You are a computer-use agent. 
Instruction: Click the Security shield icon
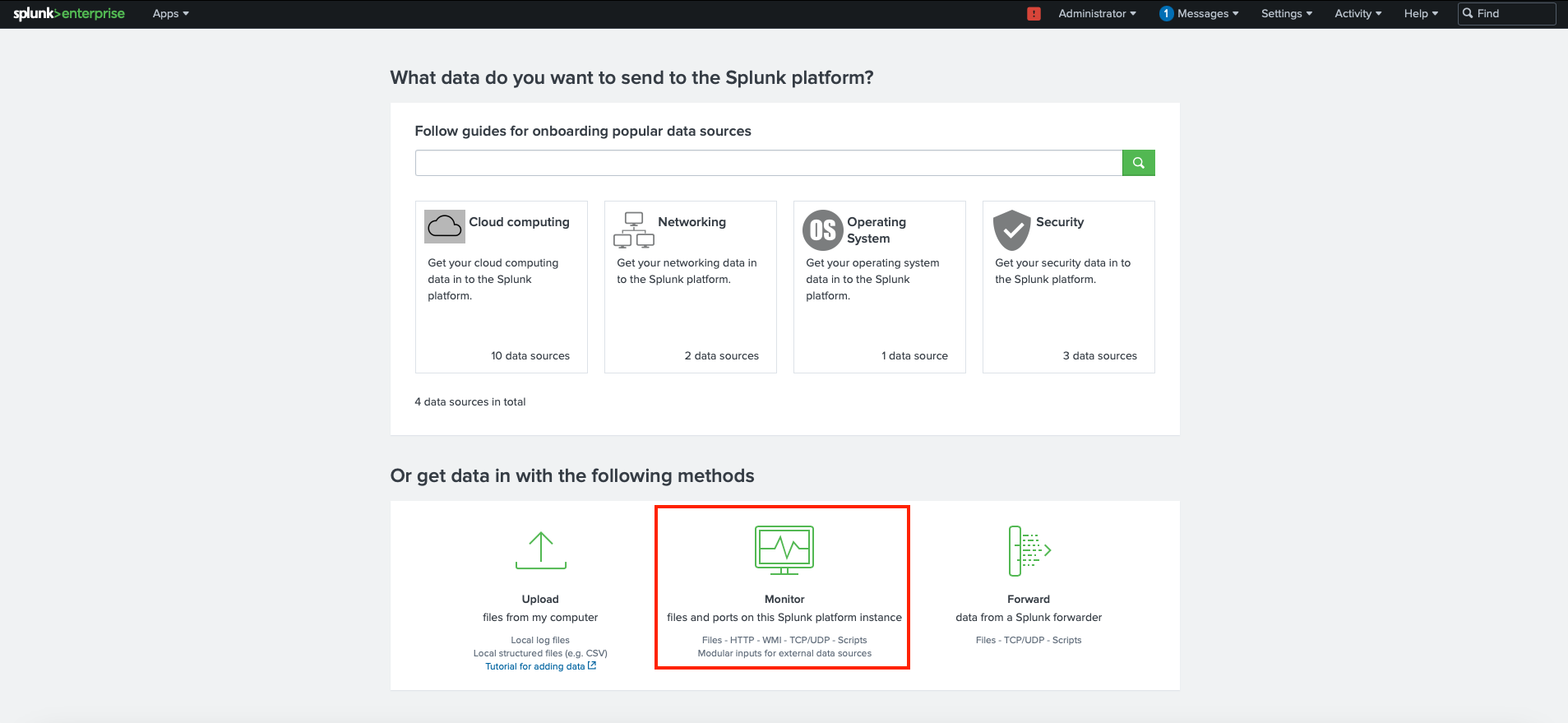coord(1012,230)
